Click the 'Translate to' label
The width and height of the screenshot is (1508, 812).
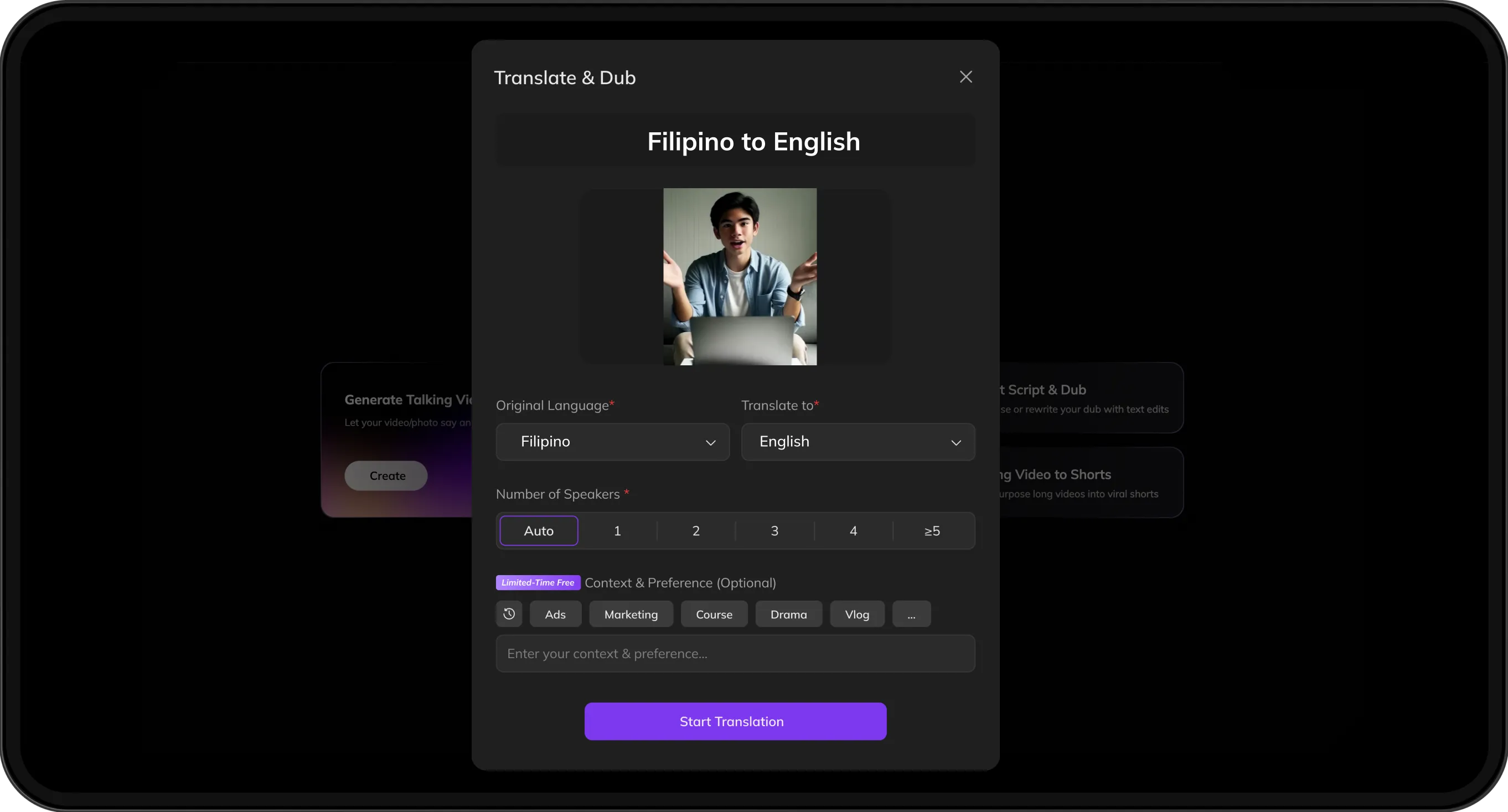click(777, 405)
